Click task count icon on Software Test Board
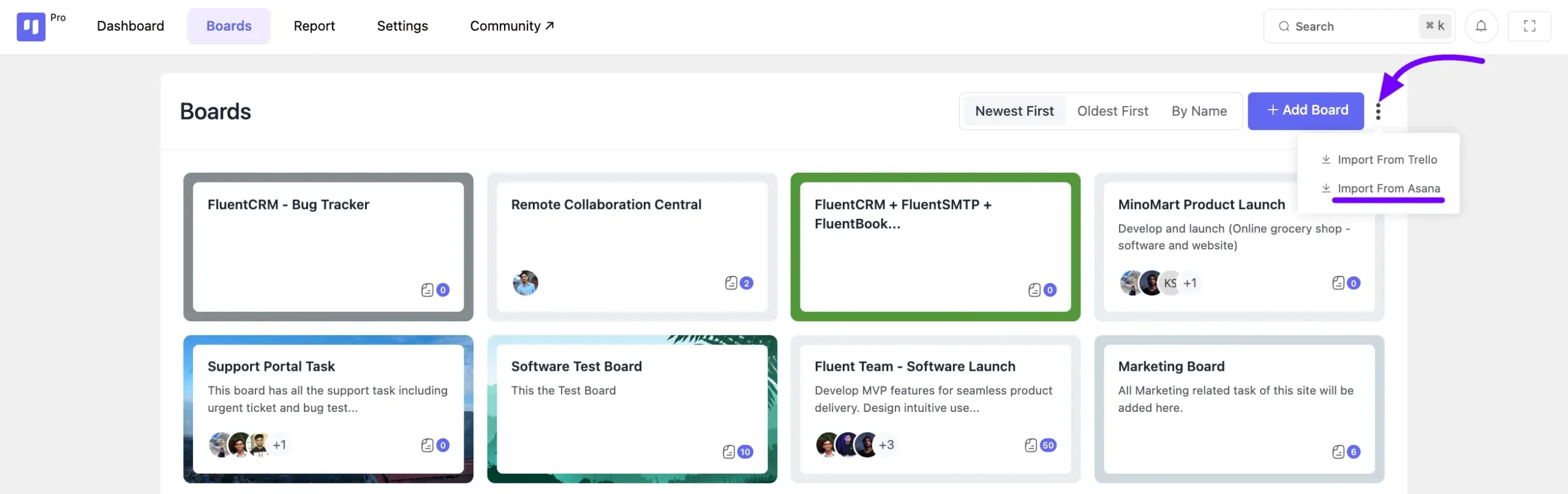The image size is (1568, 494). pyautogui.click(x=729, y=452)
